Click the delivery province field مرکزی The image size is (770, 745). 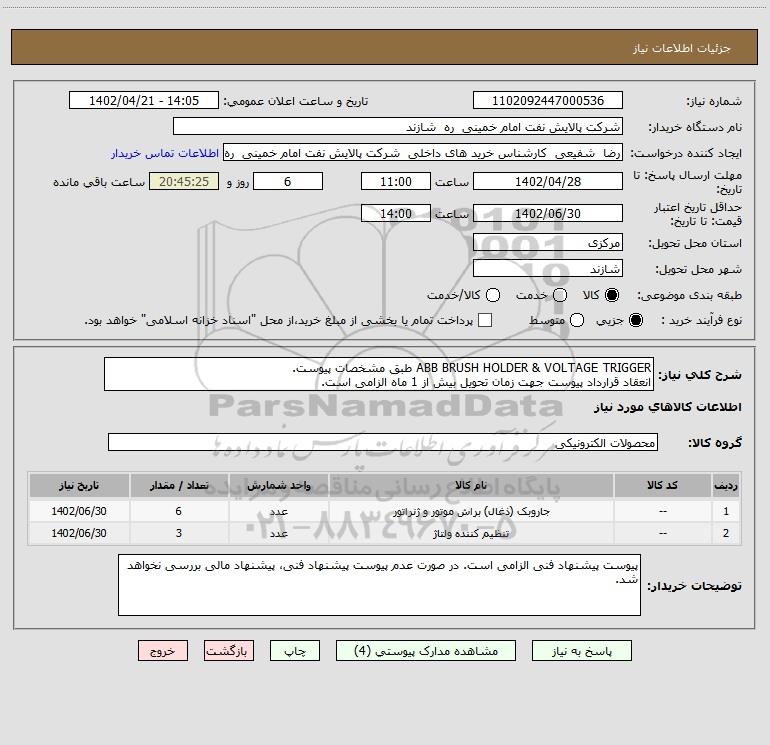tap(548, 243)
